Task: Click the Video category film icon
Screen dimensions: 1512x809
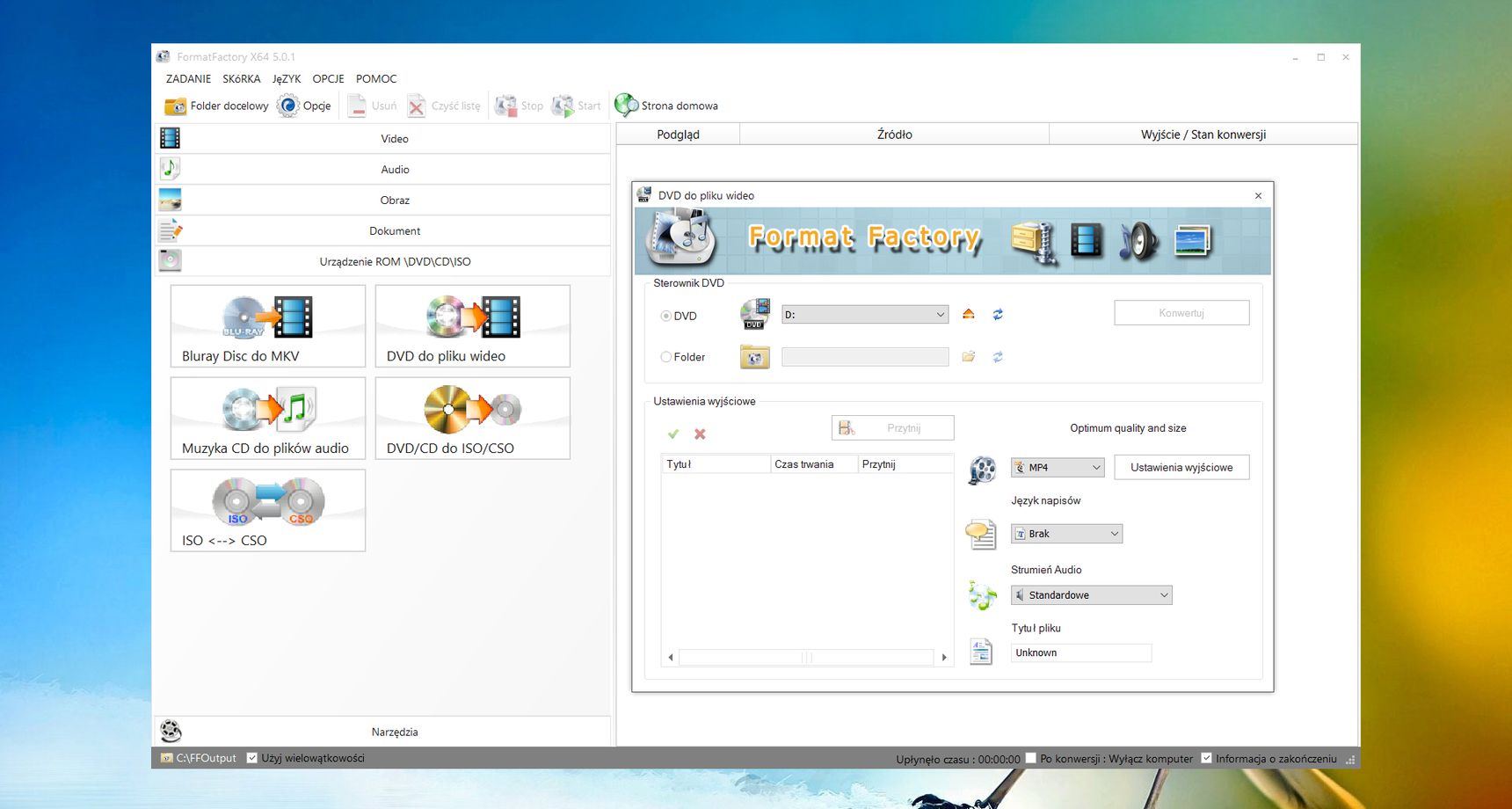Action: point(170,138)
